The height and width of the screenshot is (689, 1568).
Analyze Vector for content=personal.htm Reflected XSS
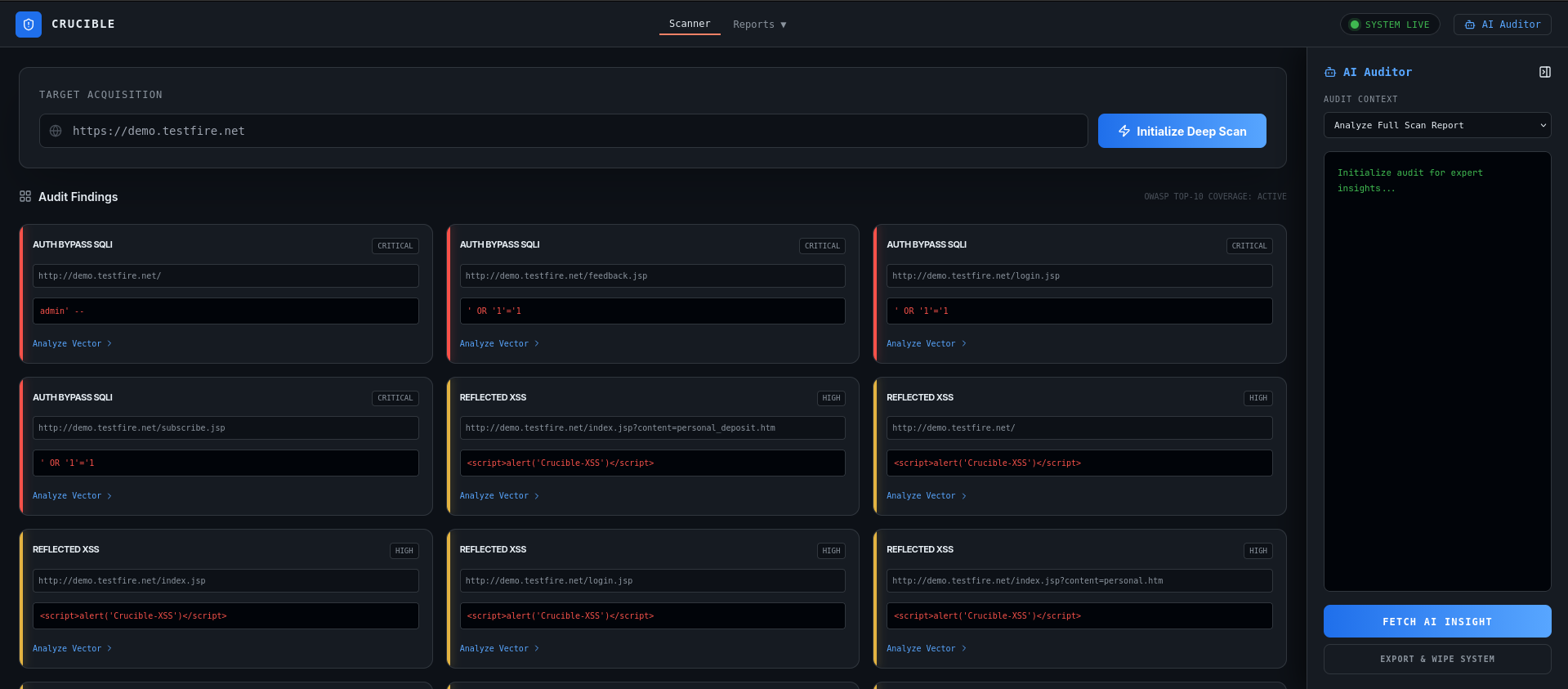(x=926, y=648)
